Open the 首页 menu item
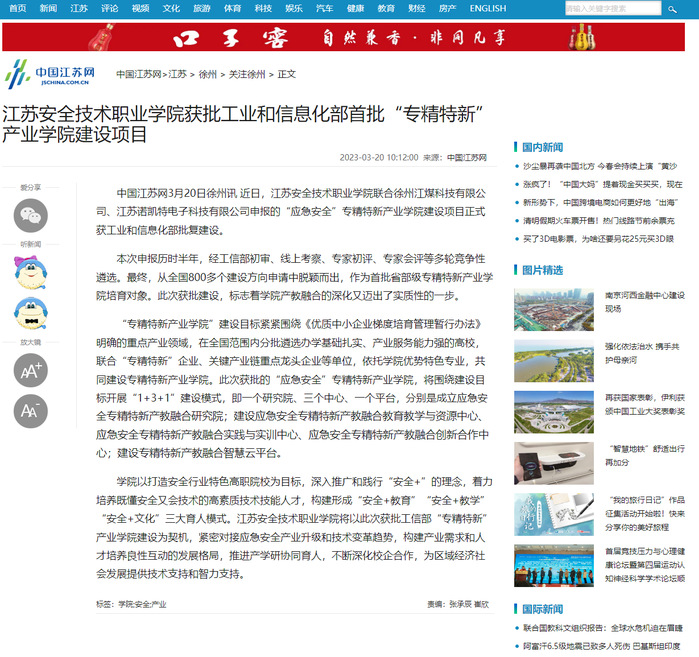 tap(17, 8)
